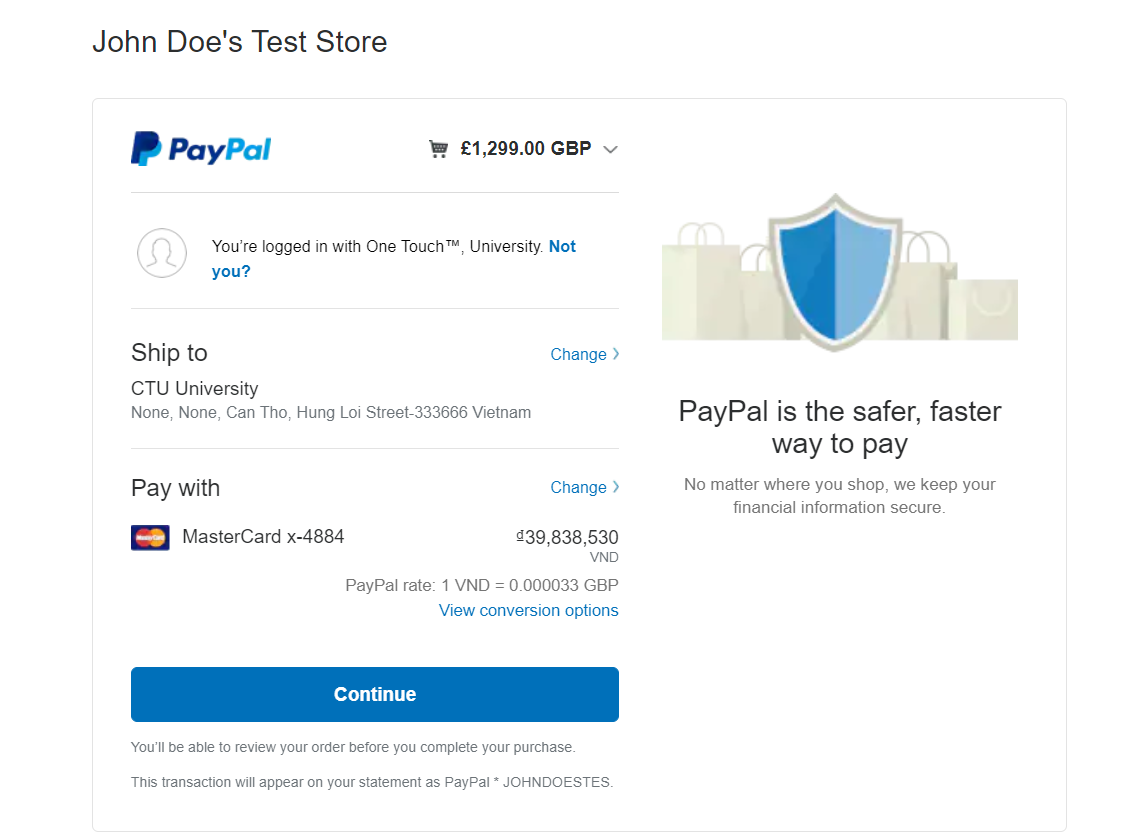Click the profile avatar icon
The width and height of the screenshot is (1128, 834).
pos(162,253)
